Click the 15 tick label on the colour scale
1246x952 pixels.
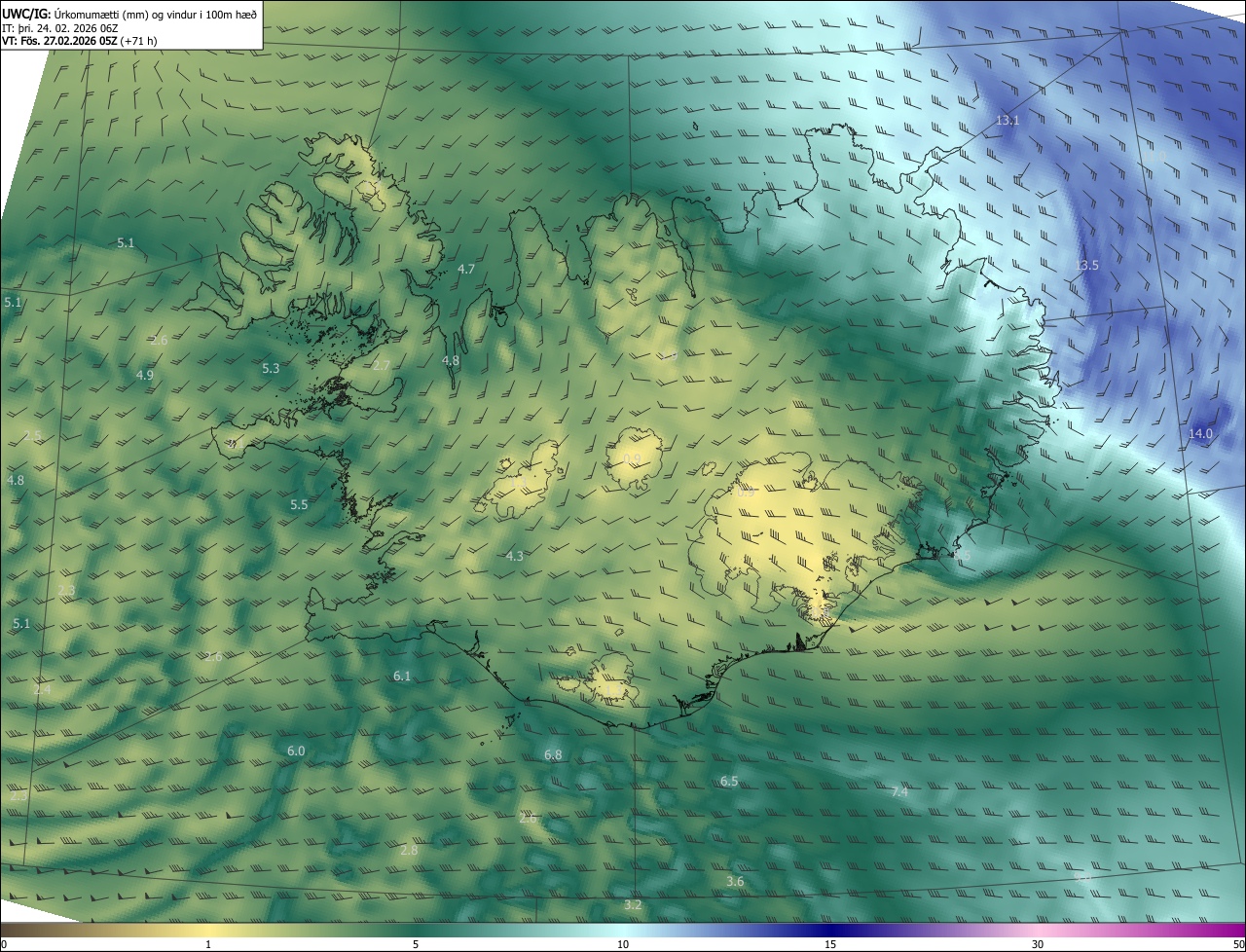coord(830,944)
